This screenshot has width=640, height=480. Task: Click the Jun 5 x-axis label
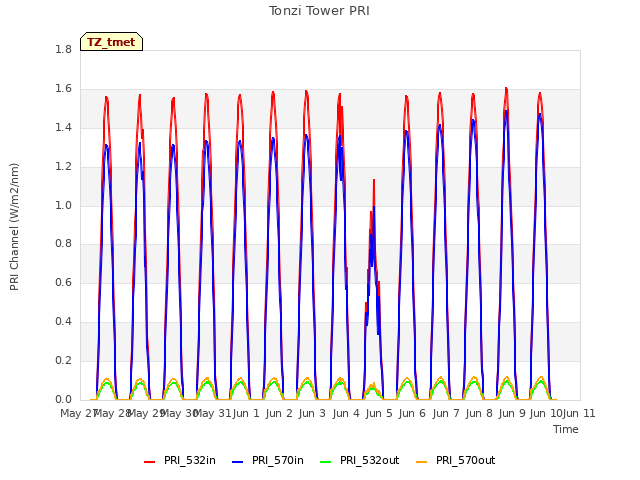pyautogui.click(x=379, y=413)
